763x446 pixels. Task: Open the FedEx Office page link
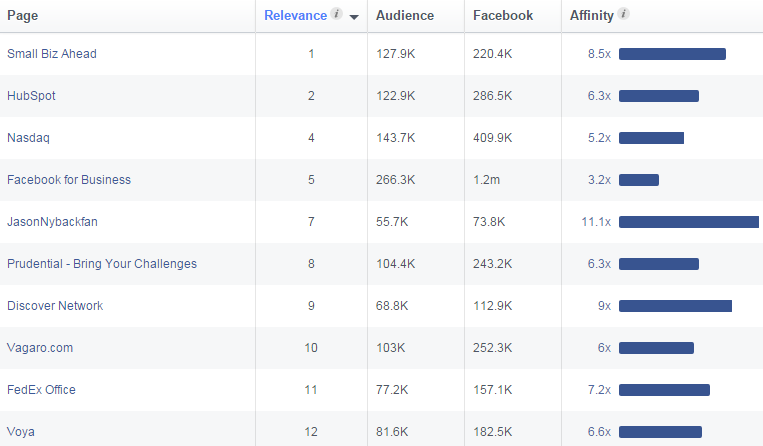point(41,390)
